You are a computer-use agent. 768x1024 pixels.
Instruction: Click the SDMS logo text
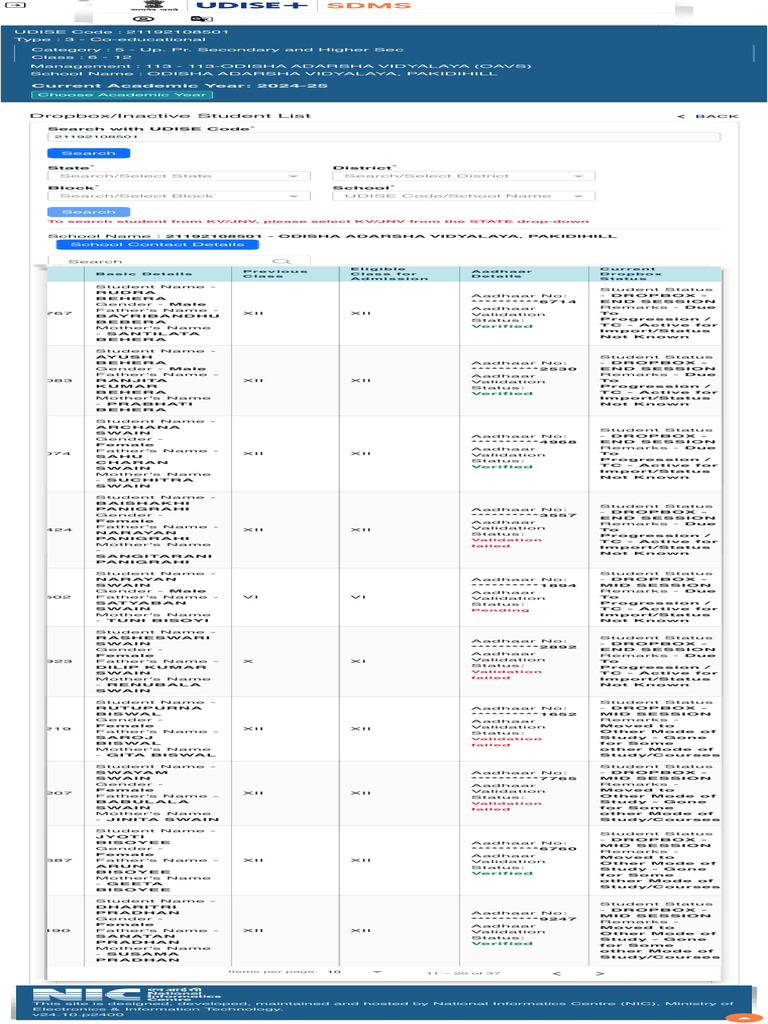point(368,5)
